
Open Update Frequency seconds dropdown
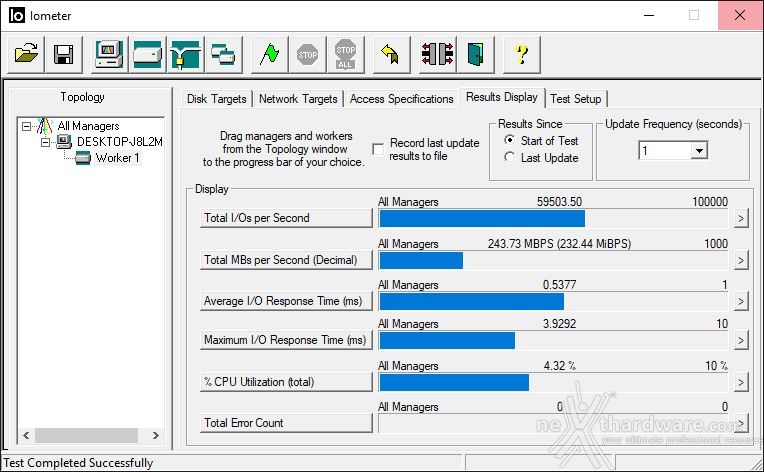tap(699, 151)
